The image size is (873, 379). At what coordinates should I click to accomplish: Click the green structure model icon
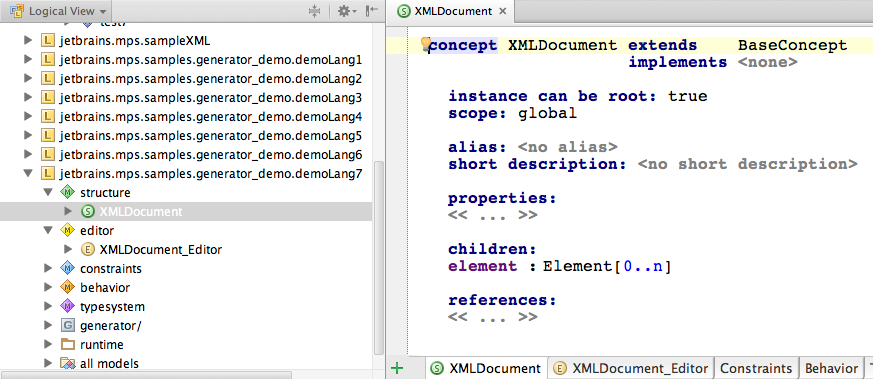click(67, 193)
